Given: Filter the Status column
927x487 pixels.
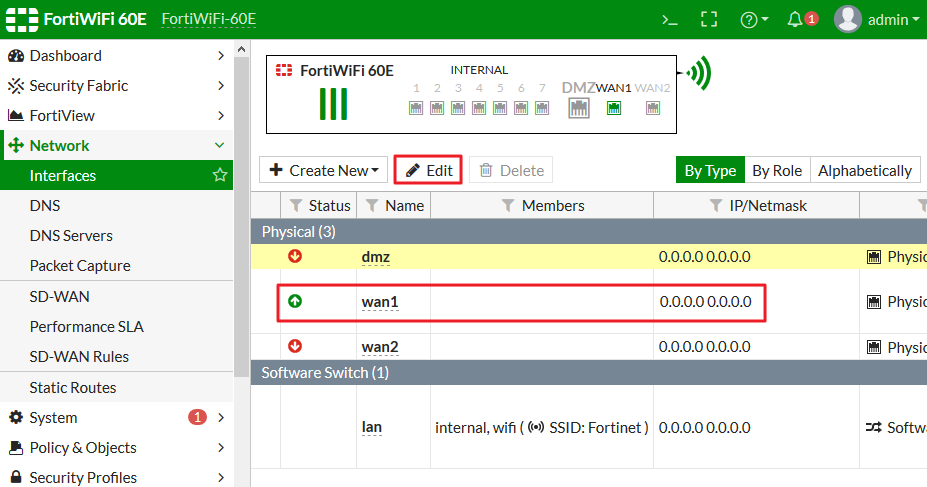Looking at the screenshot, I should click(296, 205).
